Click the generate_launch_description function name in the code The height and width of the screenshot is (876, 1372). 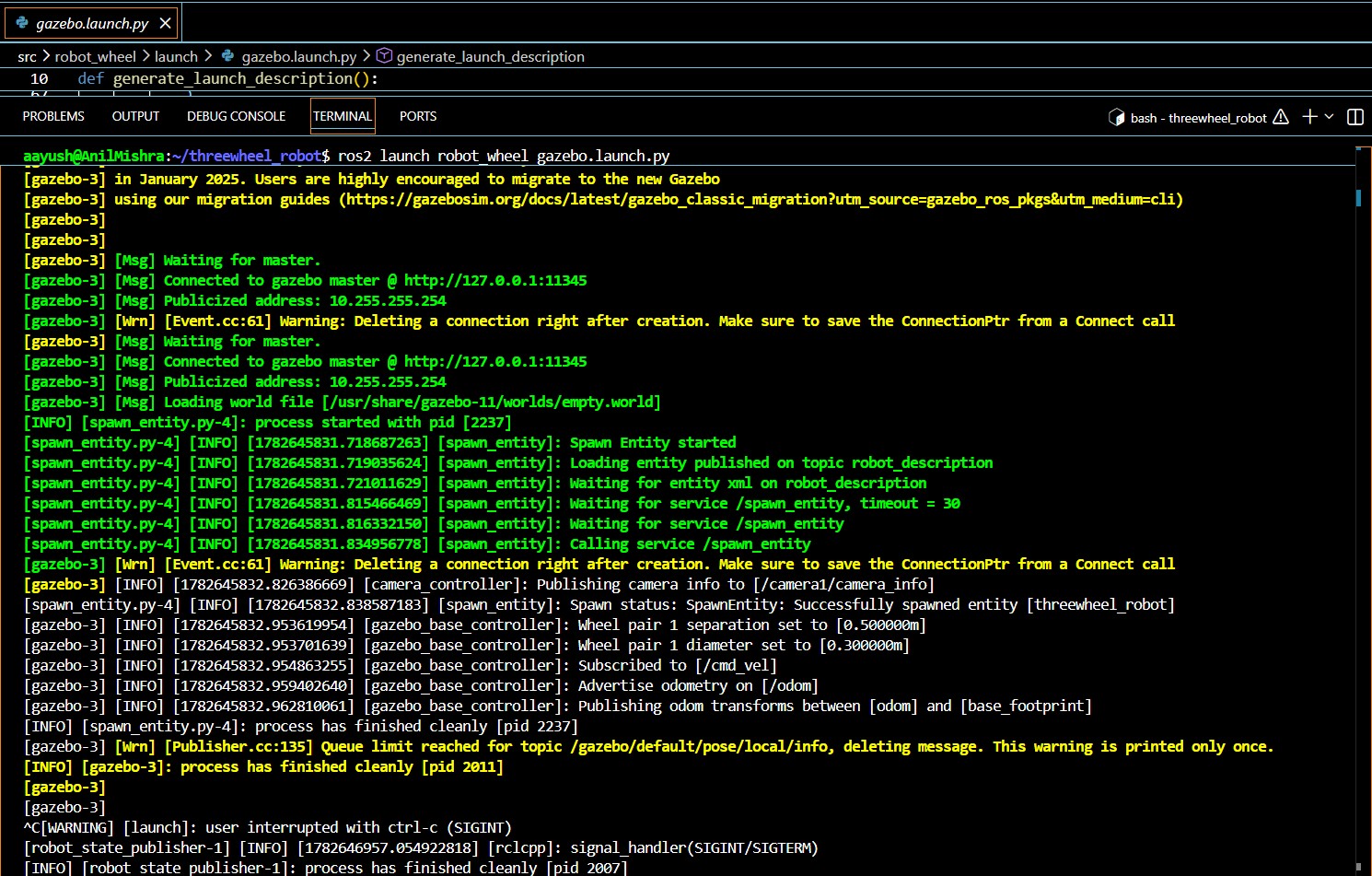click(x=233, y=78)
